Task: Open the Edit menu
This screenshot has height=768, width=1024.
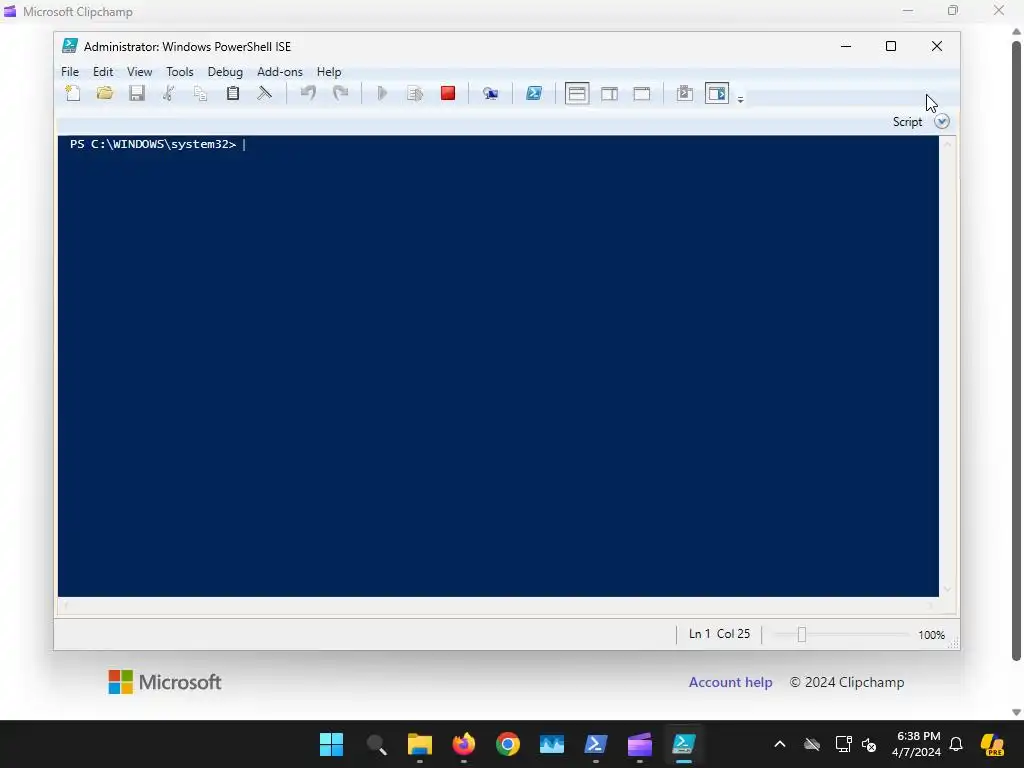Action: point(103,72)
